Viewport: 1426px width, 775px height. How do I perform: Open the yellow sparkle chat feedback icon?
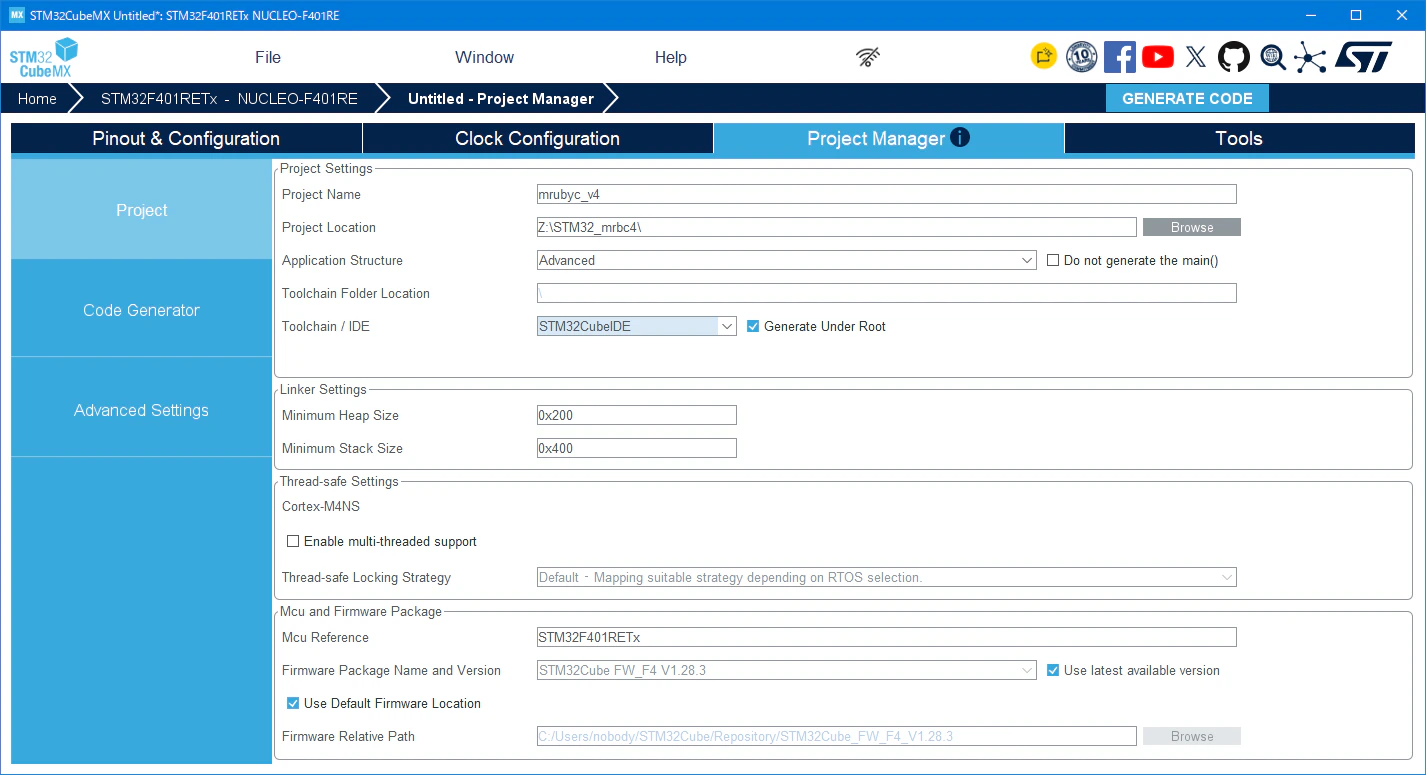[x=1043, y=57]
